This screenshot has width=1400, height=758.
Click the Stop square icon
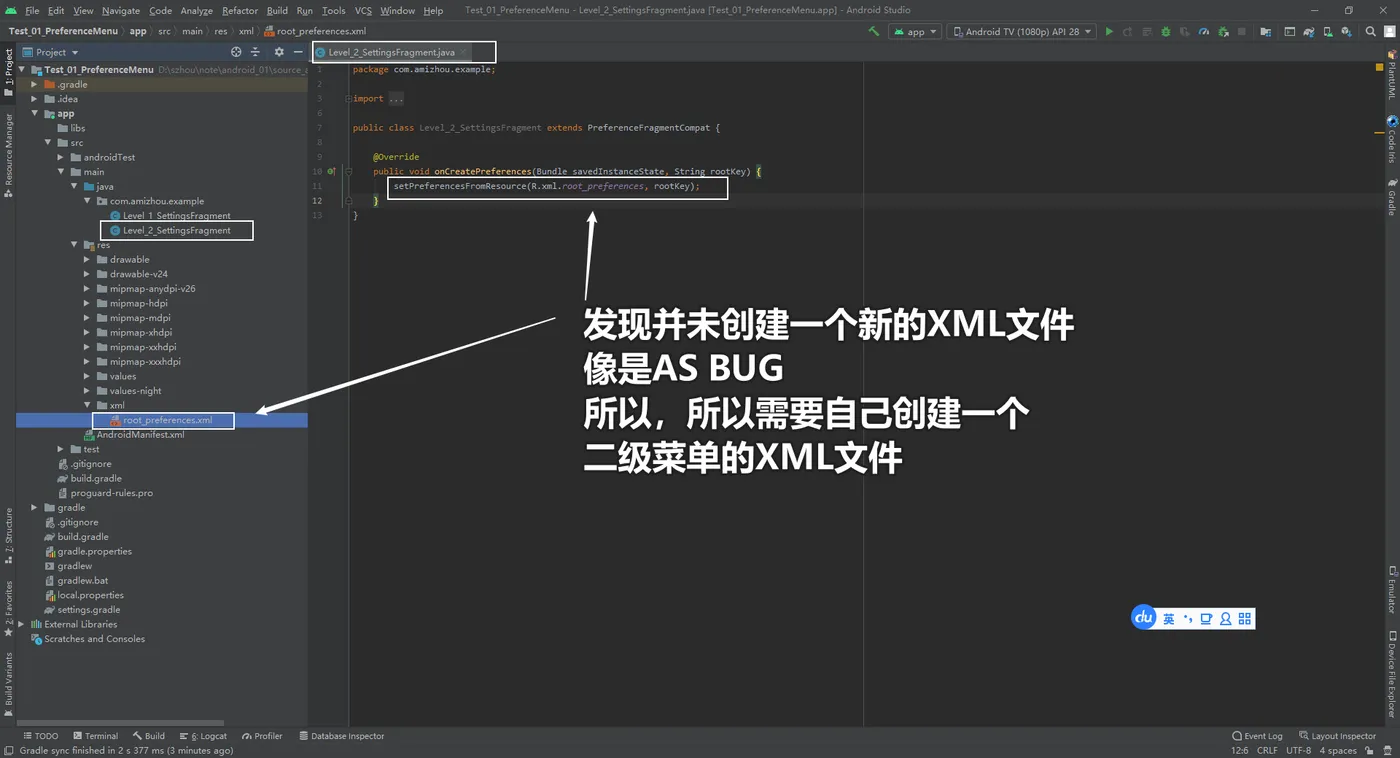[1241, 32]
